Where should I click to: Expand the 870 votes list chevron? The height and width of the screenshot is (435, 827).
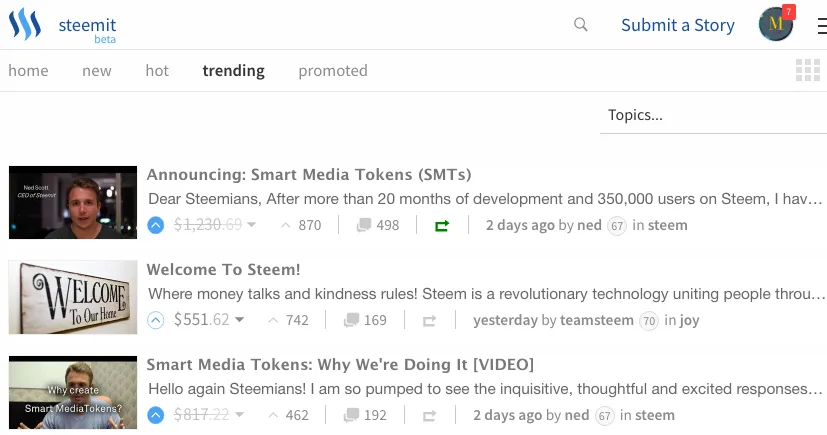click(x=285, y=226)
